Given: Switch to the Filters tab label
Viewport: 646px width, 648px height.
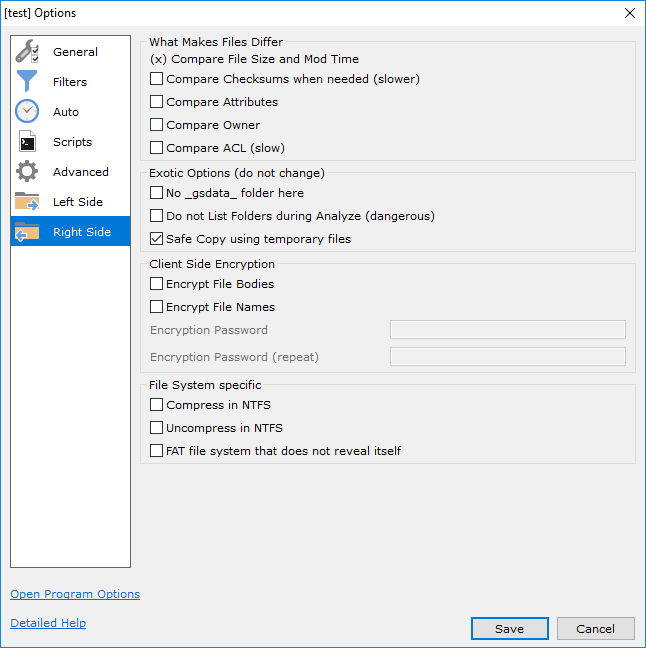Looking at the screenshot, I should pos(70,82).
